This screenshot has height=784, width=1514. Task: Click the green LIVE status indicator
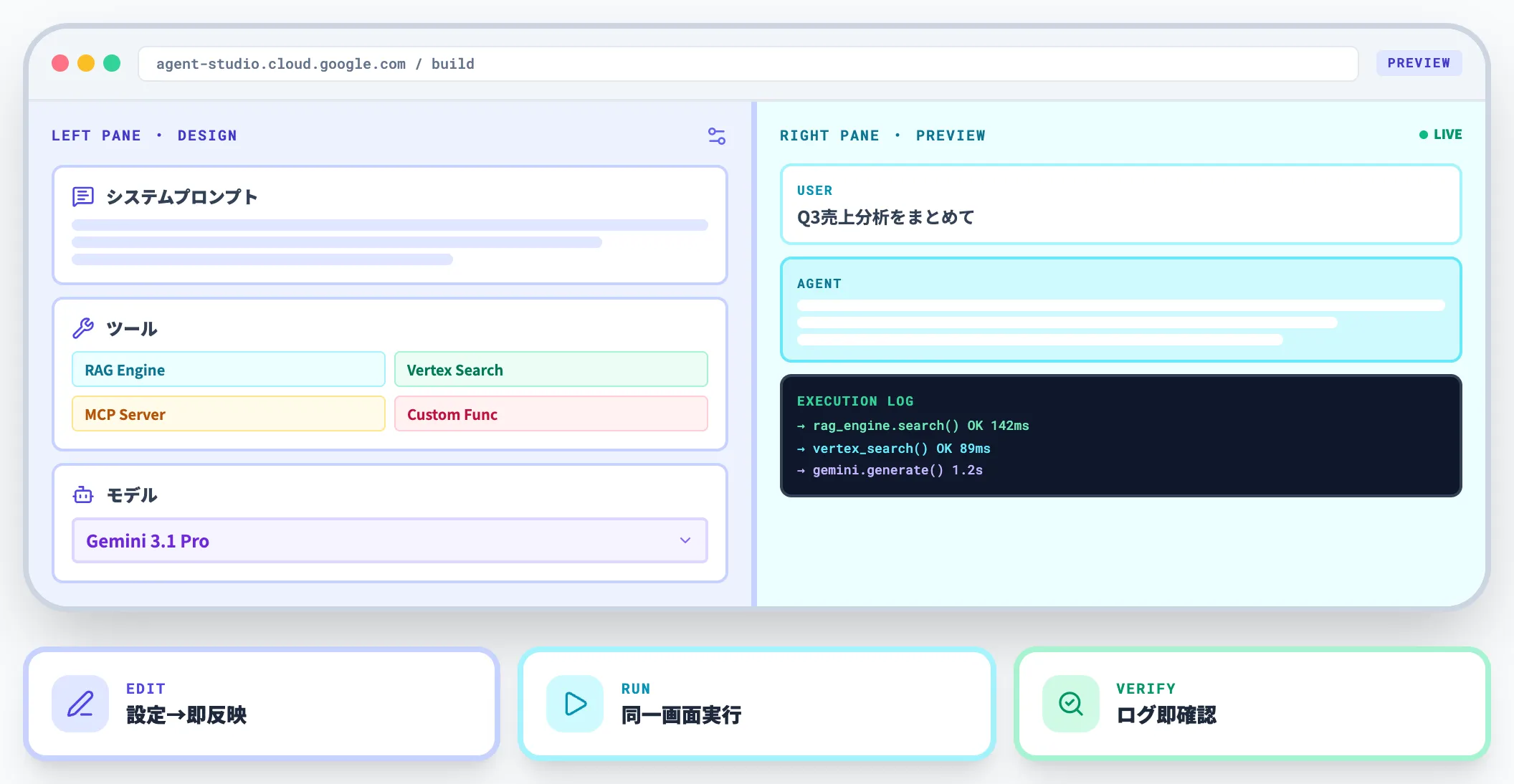1440,135
